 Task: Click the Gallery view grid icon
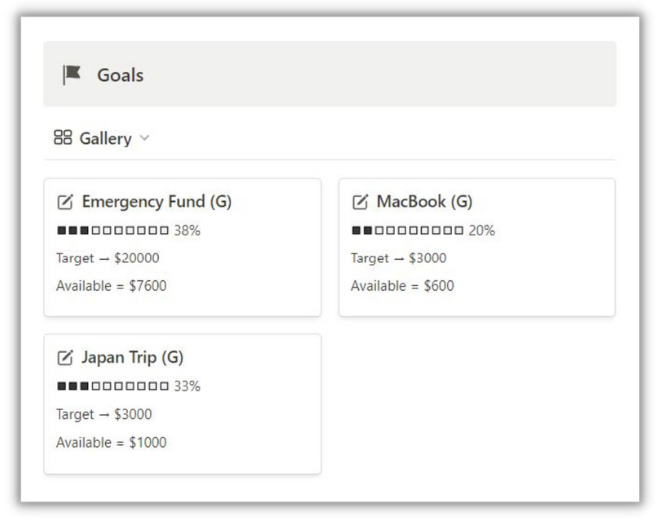(63, 137)
